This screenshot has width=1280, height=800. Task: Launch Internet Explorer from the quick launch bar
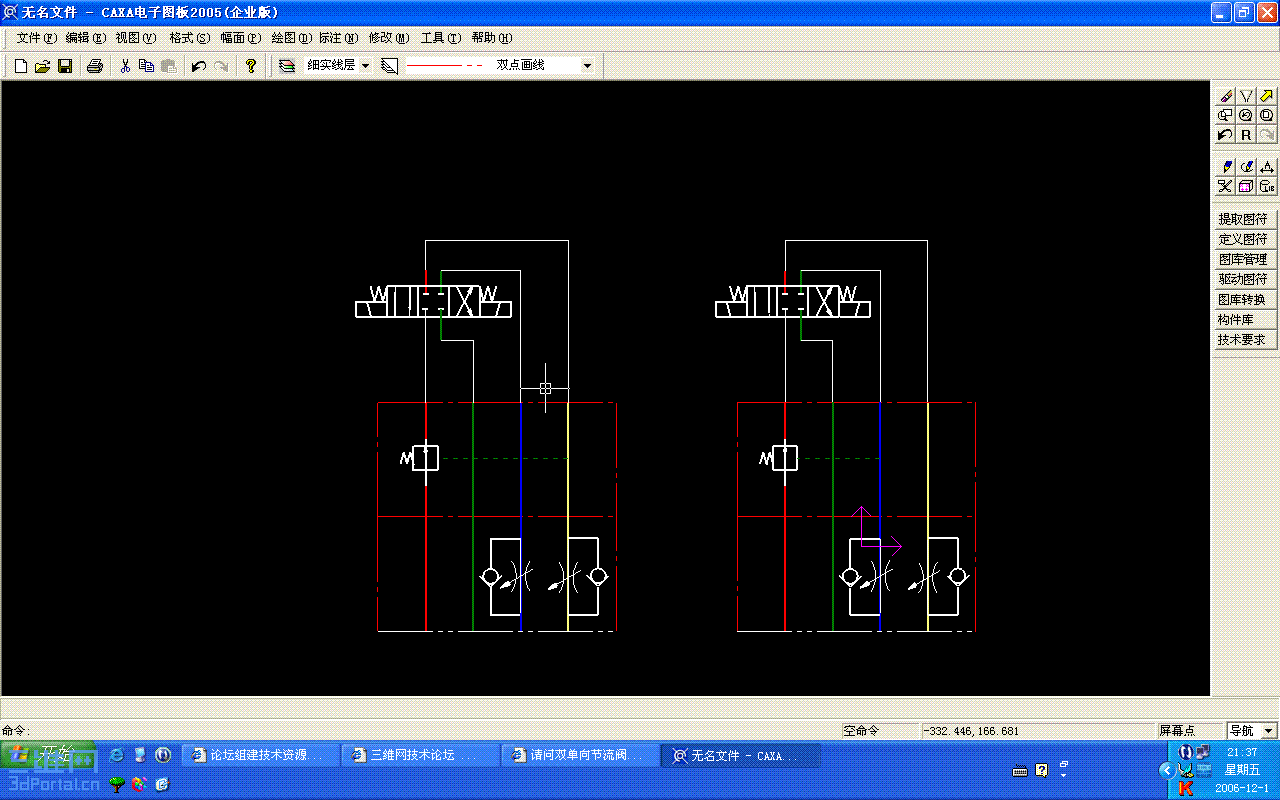(117, 755)
